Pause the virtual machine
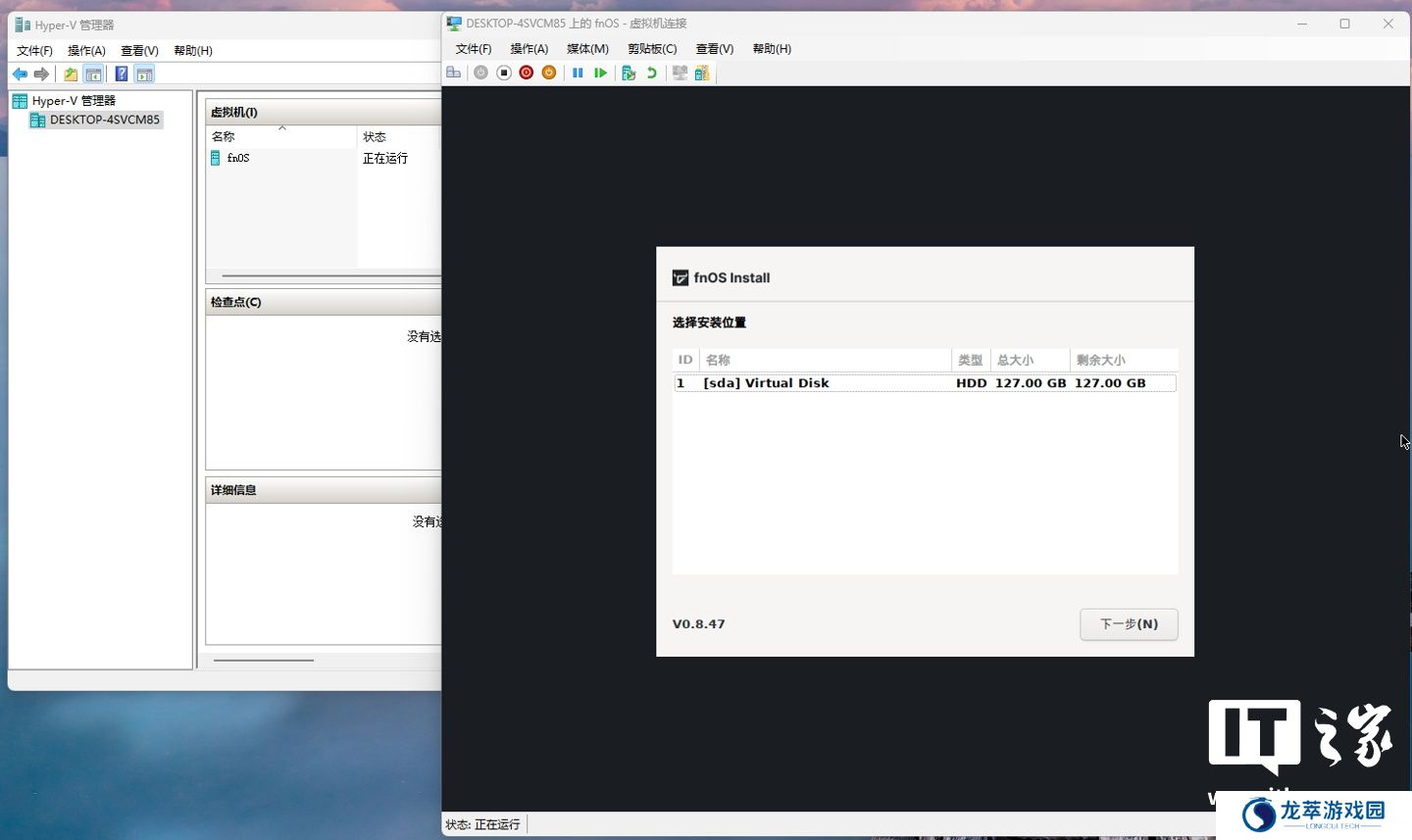Viewport: 1412px width, 840px height. [578, 73]
